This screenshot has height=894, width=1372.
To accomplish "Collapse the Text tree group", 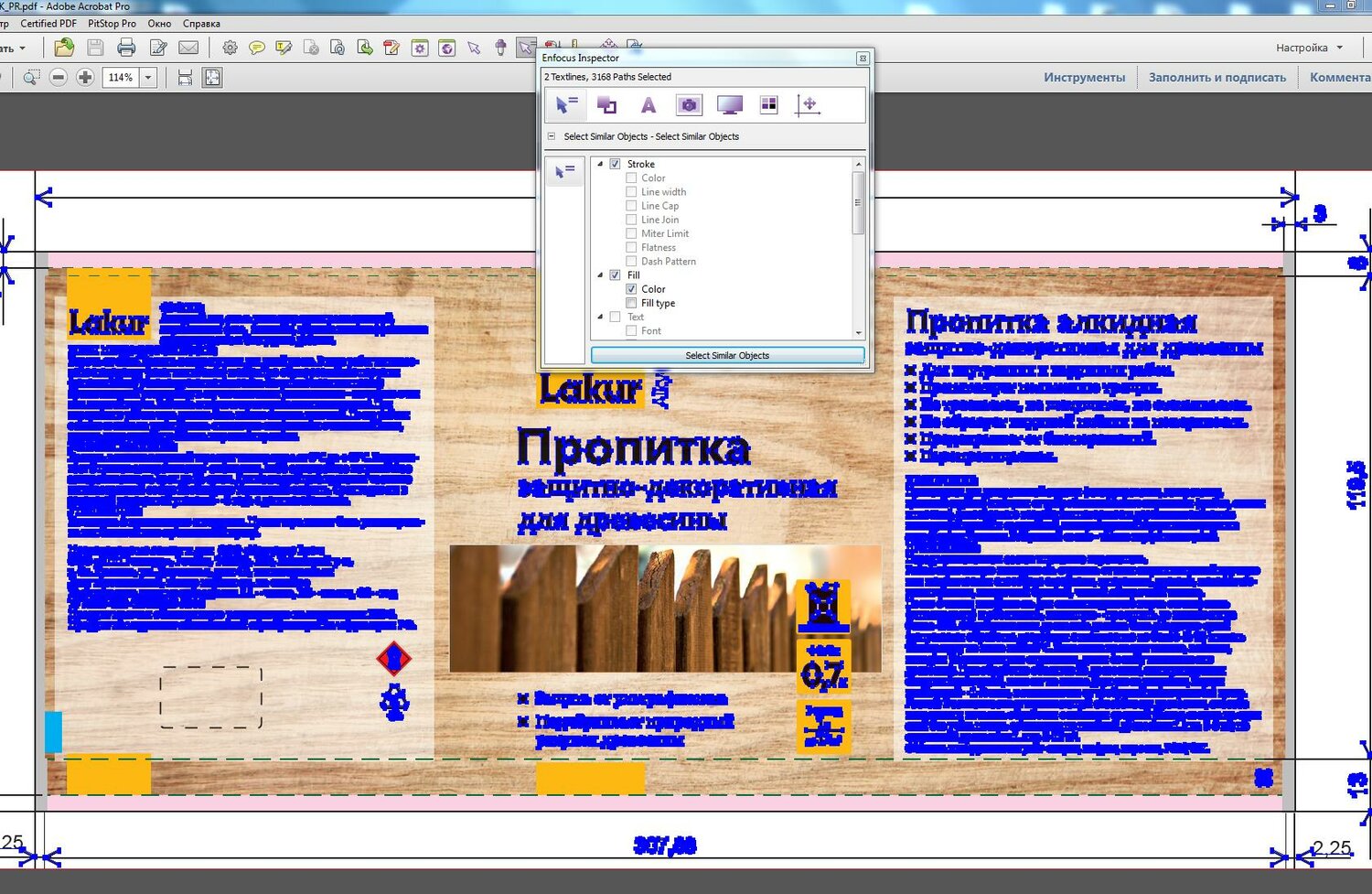I will click(600, 318).
